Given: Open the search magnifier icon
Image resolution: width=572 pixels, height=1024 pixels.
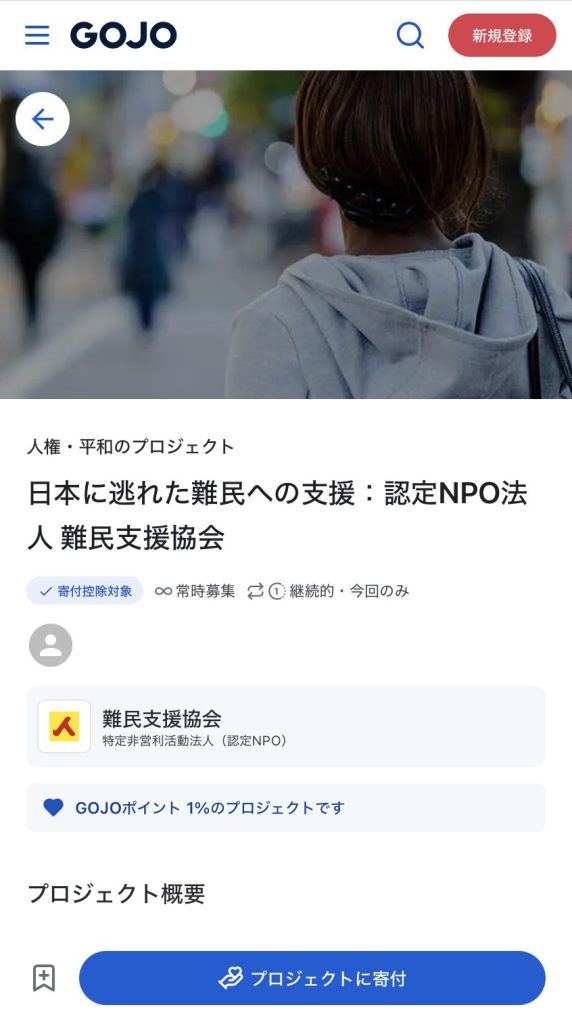Looking at the screenshot, I should 410,35.
